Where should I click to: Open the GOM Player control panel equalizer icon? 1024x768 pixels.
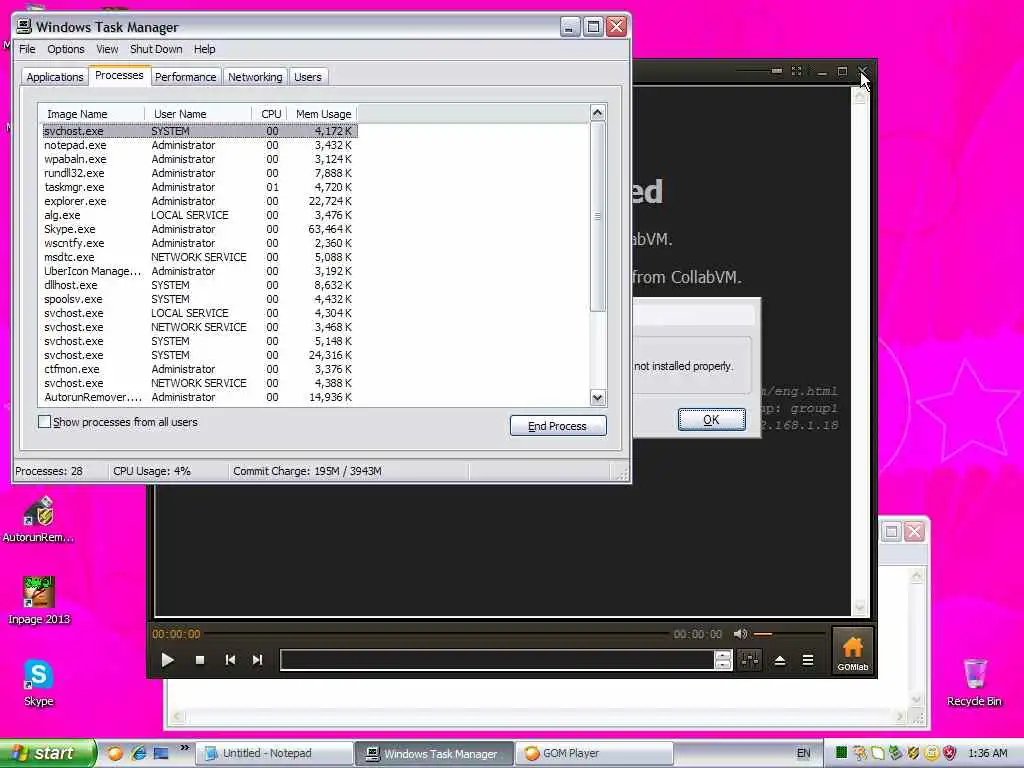[x=750, y=660]
